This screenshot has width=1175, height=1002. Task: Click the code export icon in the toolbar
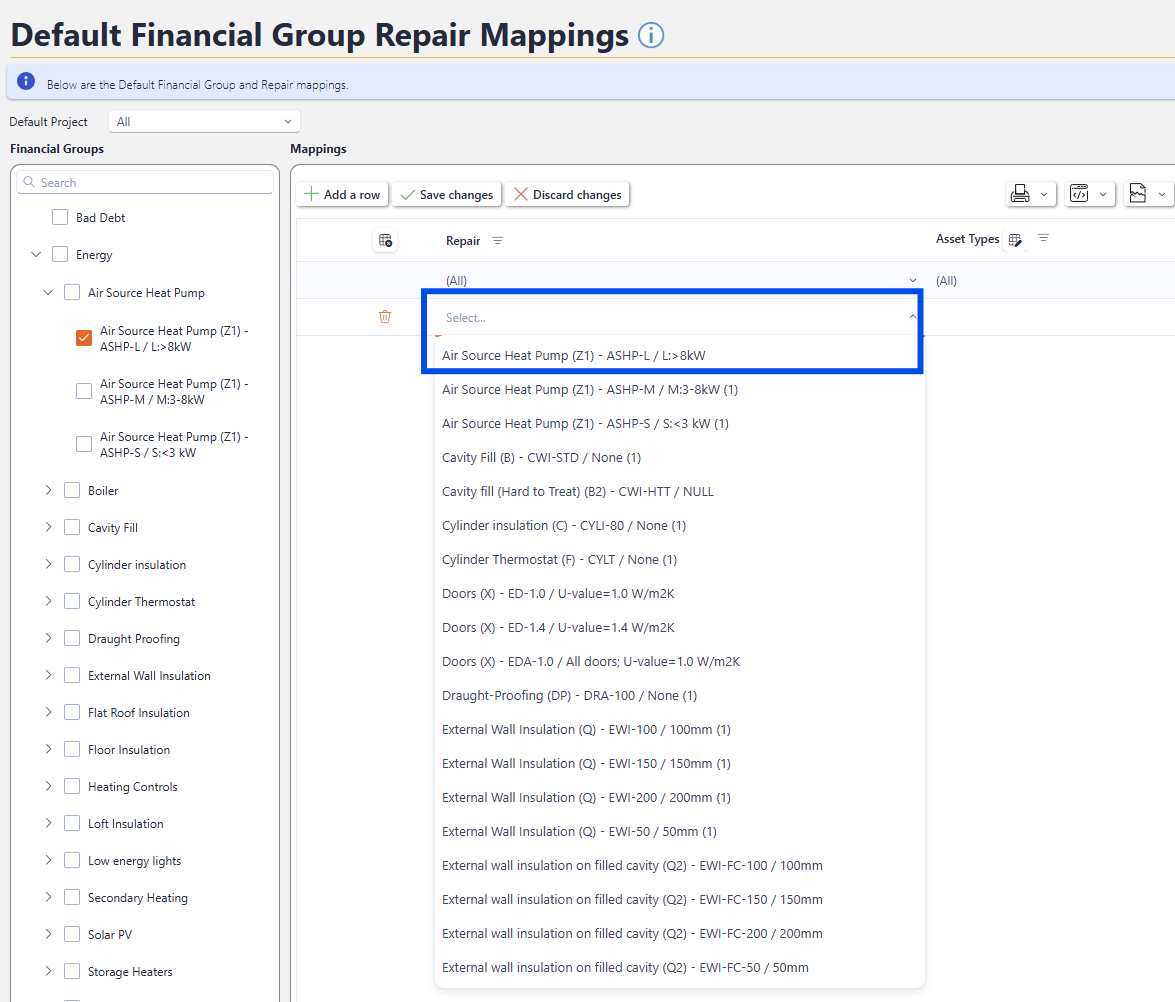tap(1078, 194)
